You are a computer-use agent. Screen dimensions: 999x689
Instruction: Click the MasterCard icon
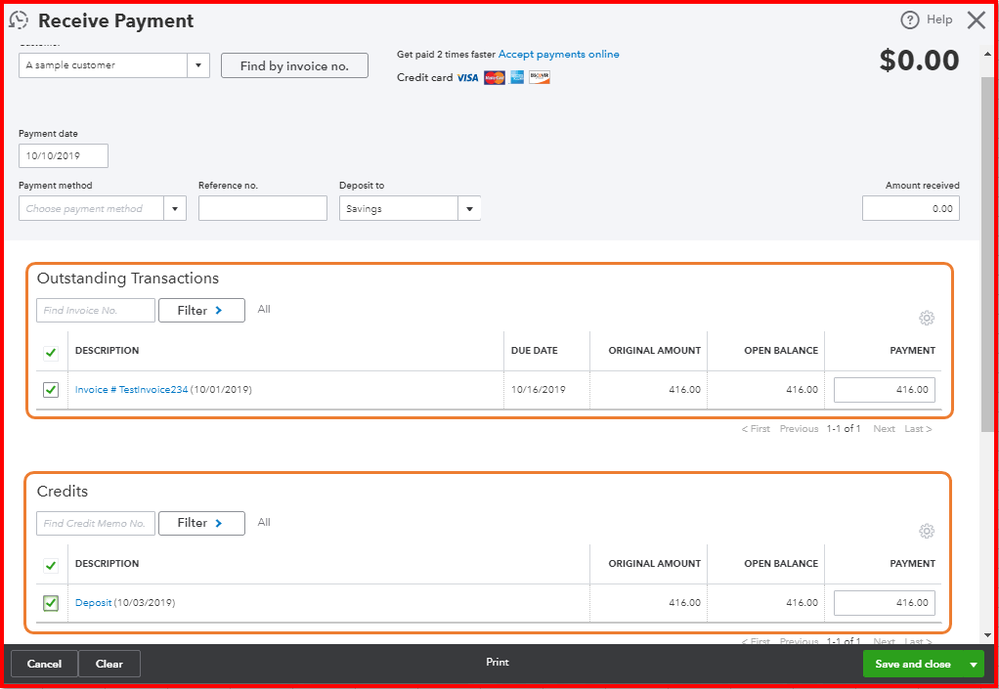coord(493,77)
